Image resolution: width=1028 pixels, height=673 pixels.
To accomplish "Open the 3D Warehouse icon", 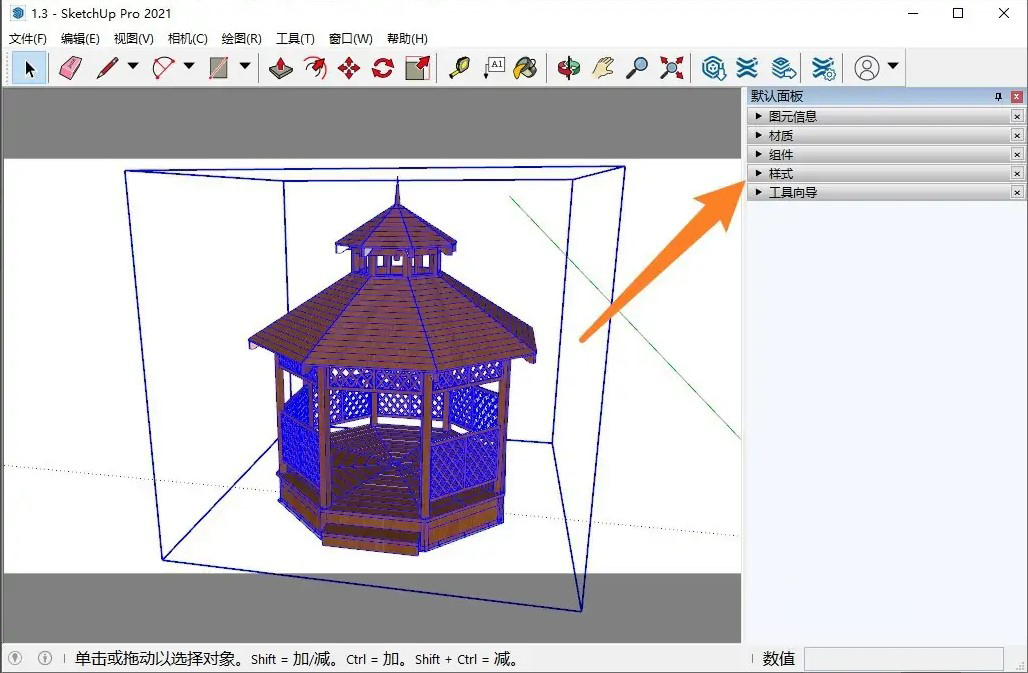I will click(713, 68).
